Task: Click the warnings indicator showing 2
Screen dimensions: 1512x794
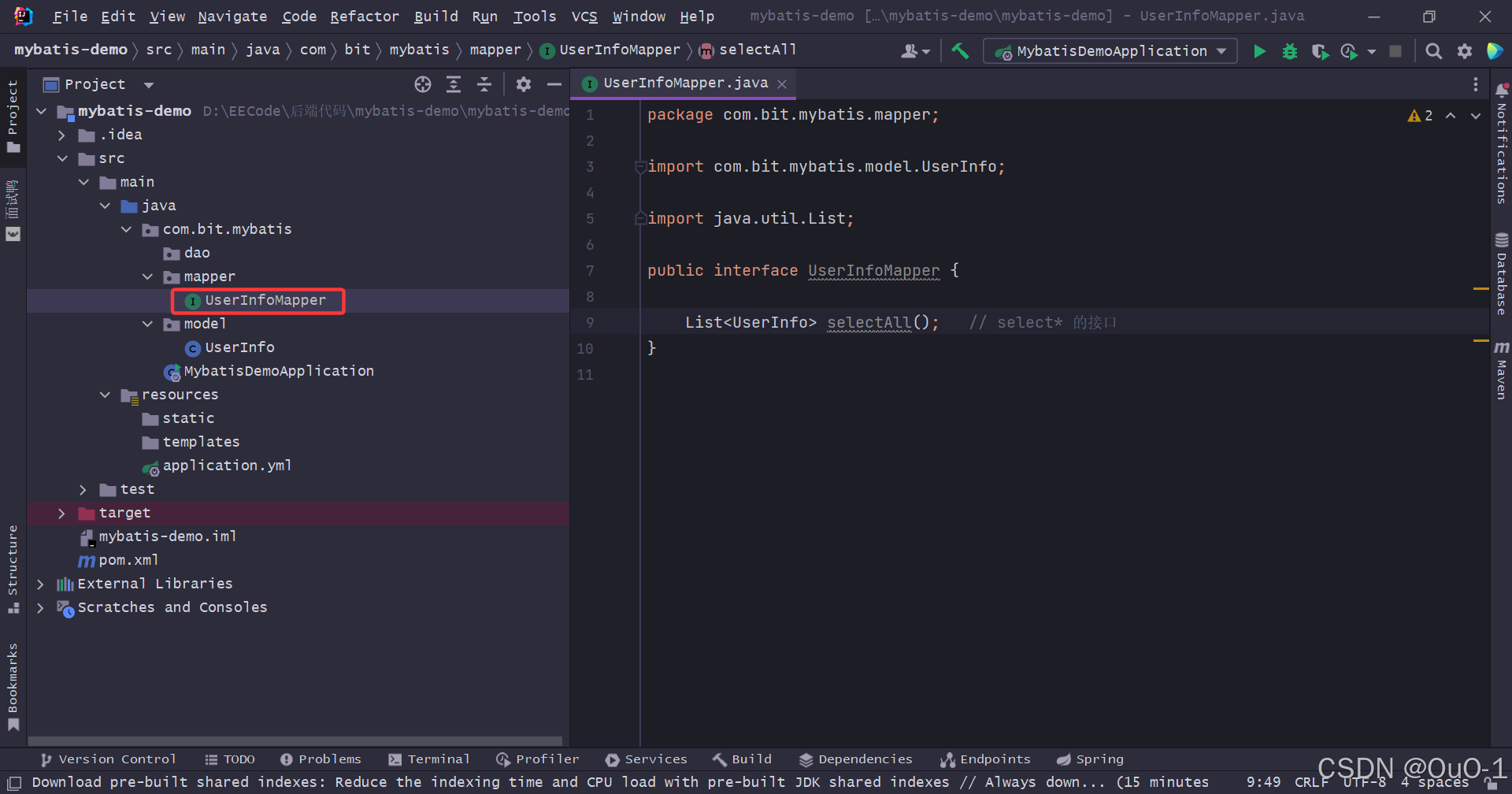Action: pyautogui.click(x=1421, y=116)
